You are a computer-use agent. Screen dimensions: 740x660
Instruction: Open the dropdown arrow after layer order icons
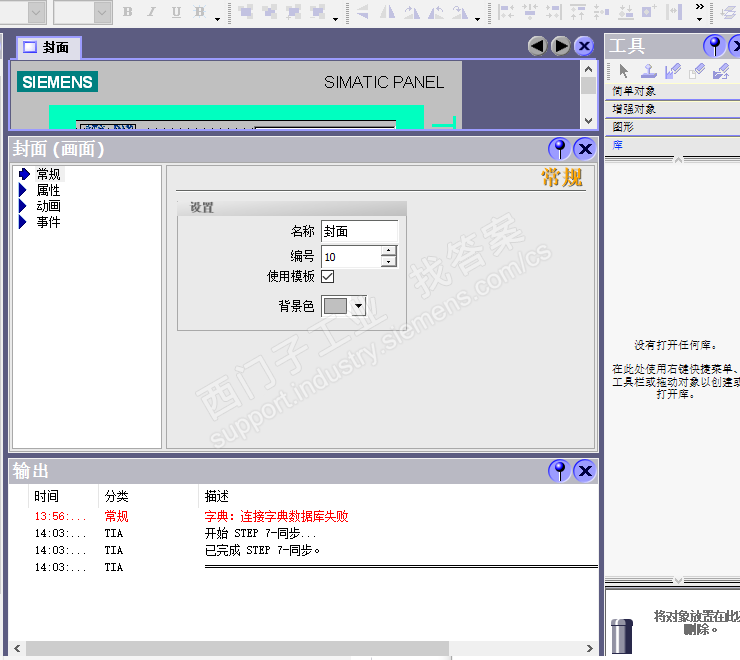336,19
